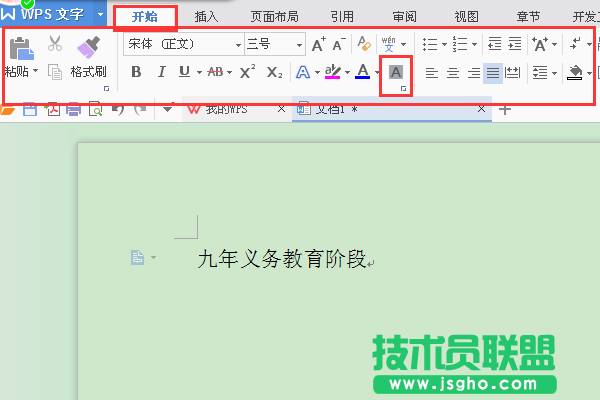Apply paragraph shading paint bucket

pyautogui.click(x=575, y=73)
